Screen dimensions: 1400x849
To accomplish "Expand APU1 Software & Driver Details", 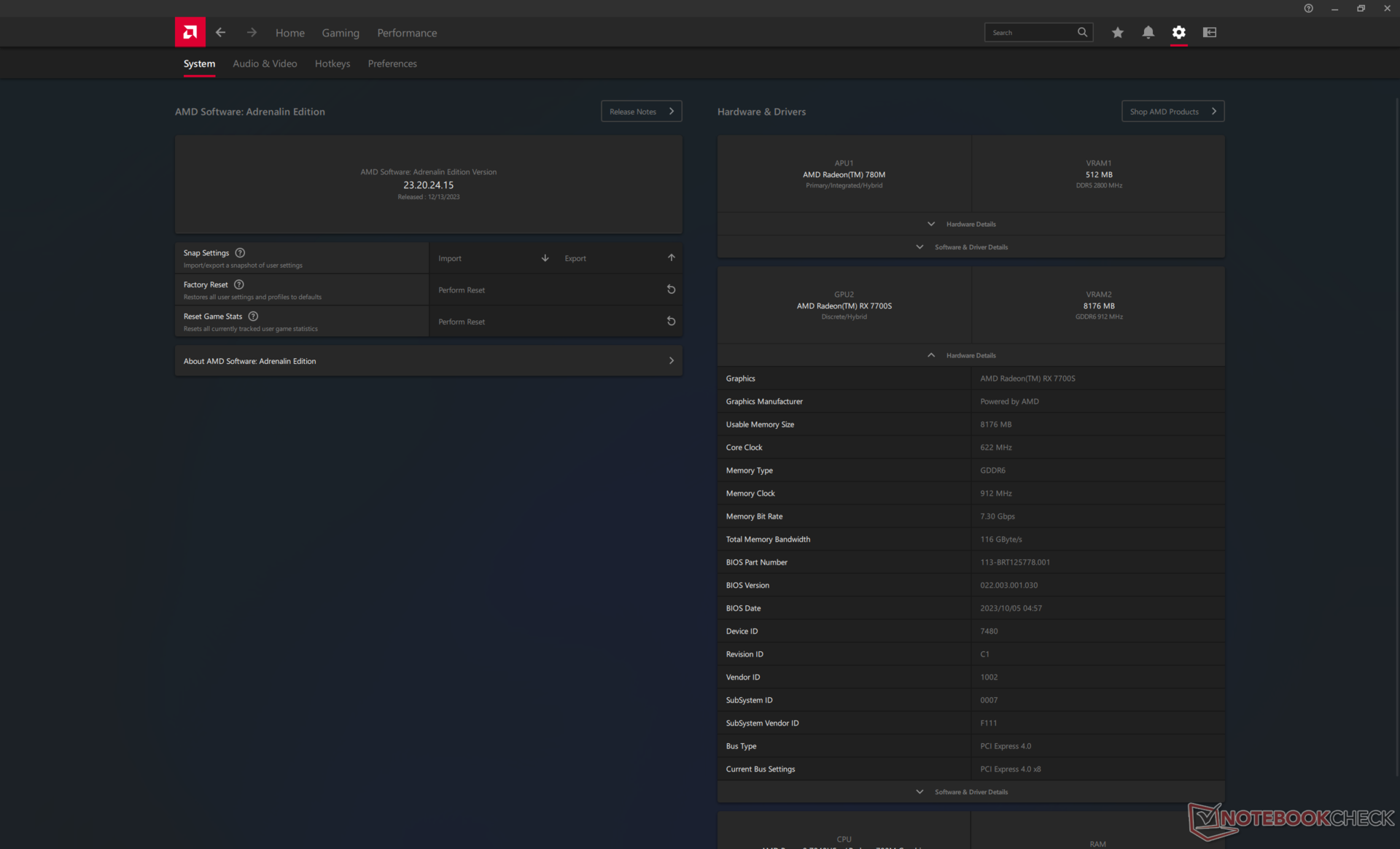I will pyautogui.click(x=970, y=247).
